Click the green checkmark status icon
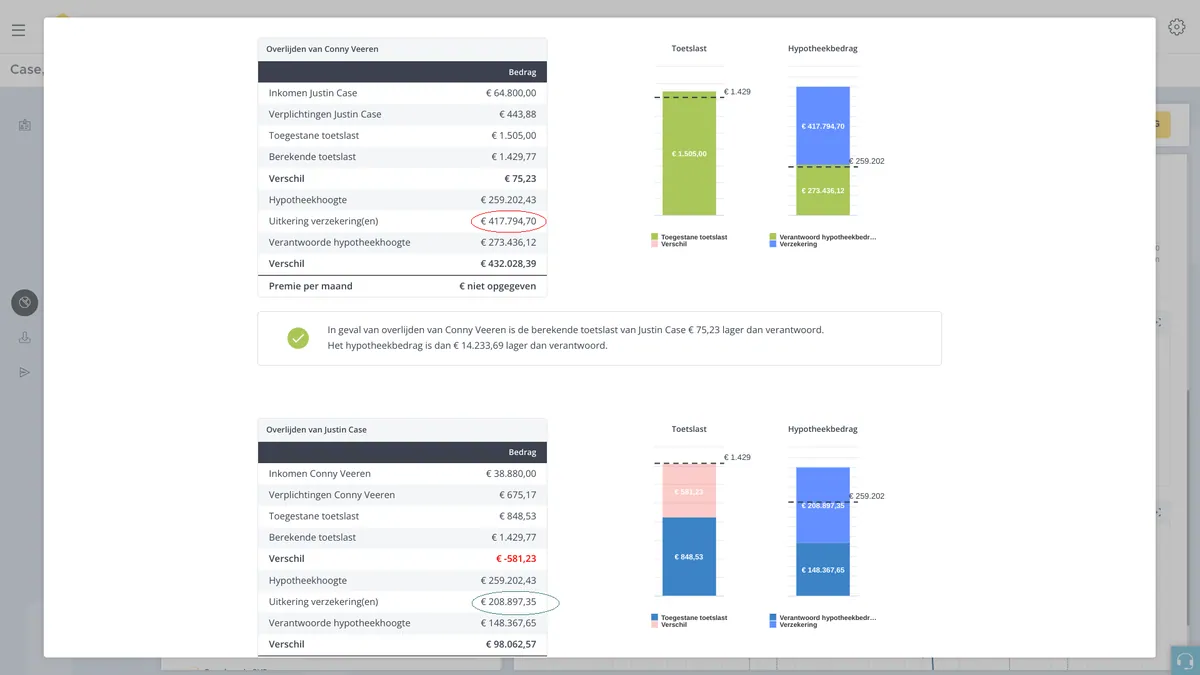Viewport: 1200px width, 675px height. (298, 338)
